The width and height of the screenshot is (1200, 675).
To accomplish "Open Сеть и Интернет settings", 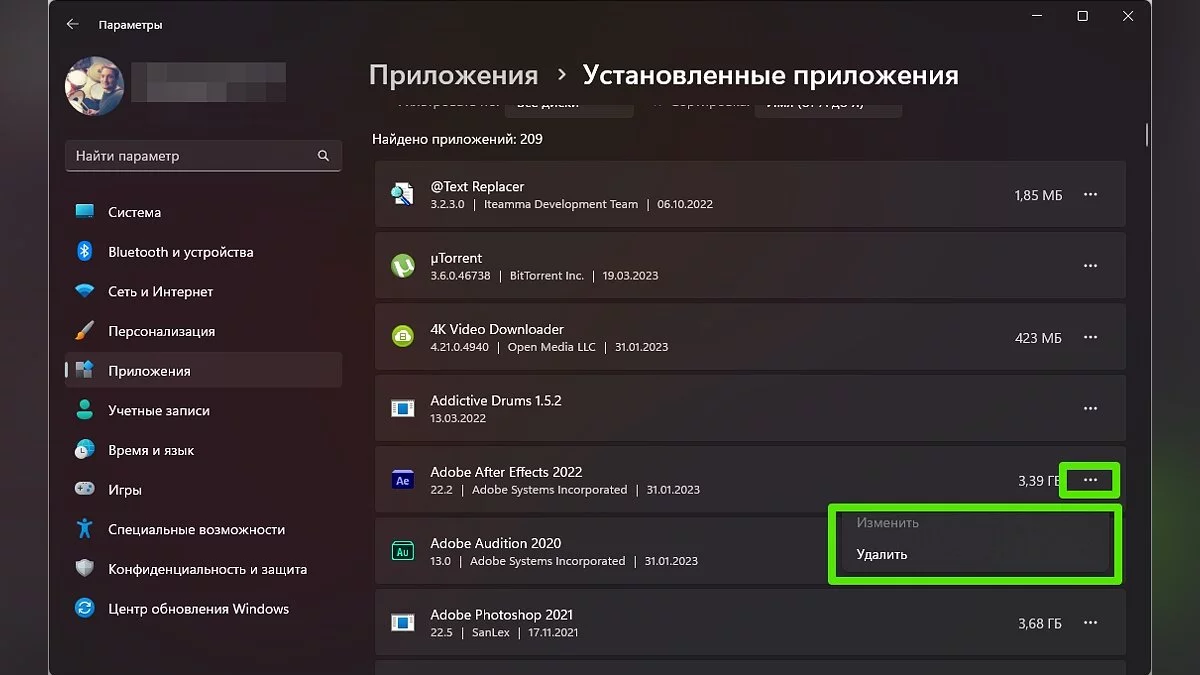I will coord(160,292).
